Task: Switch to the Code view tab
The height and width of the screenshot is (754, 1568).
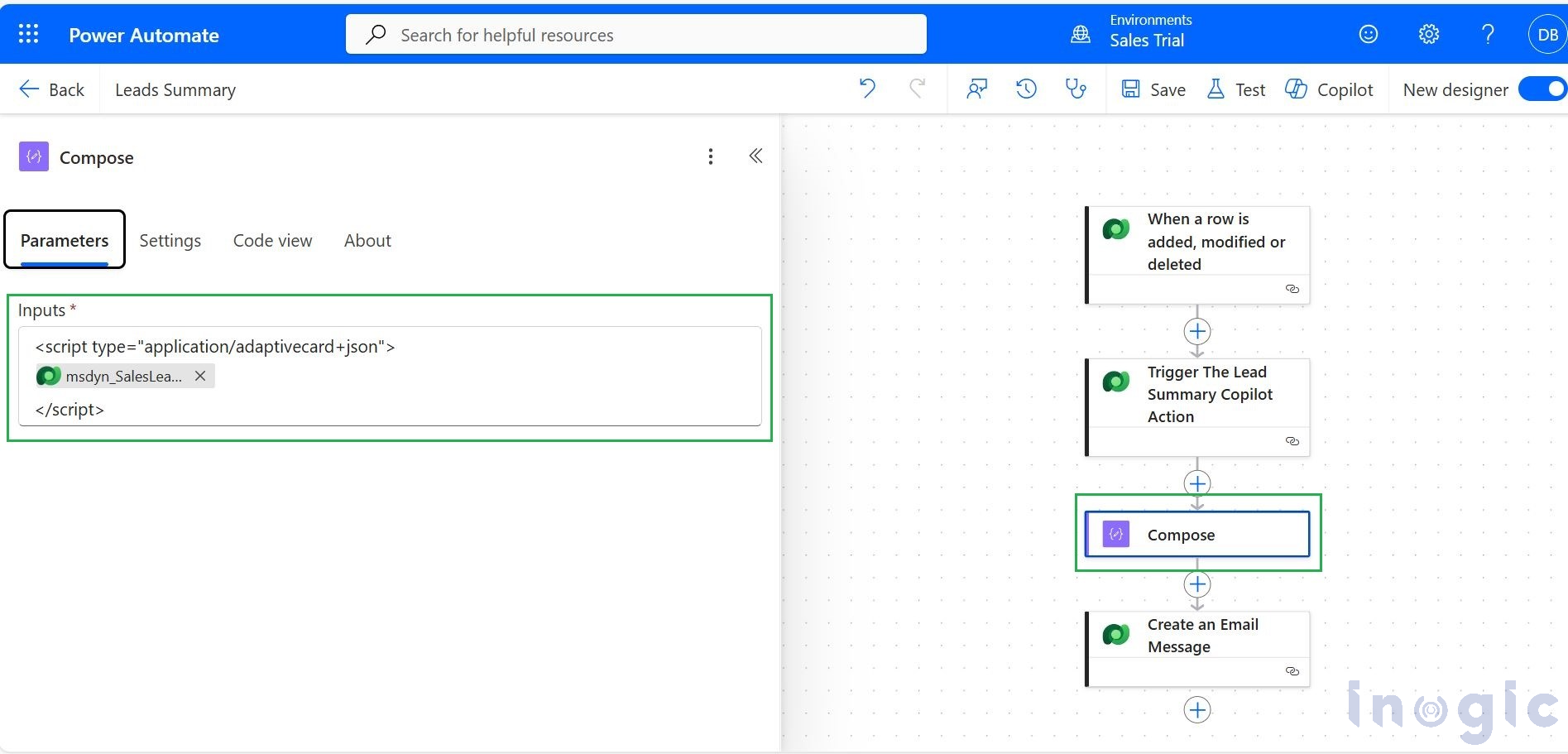Action: pos(271,240)
